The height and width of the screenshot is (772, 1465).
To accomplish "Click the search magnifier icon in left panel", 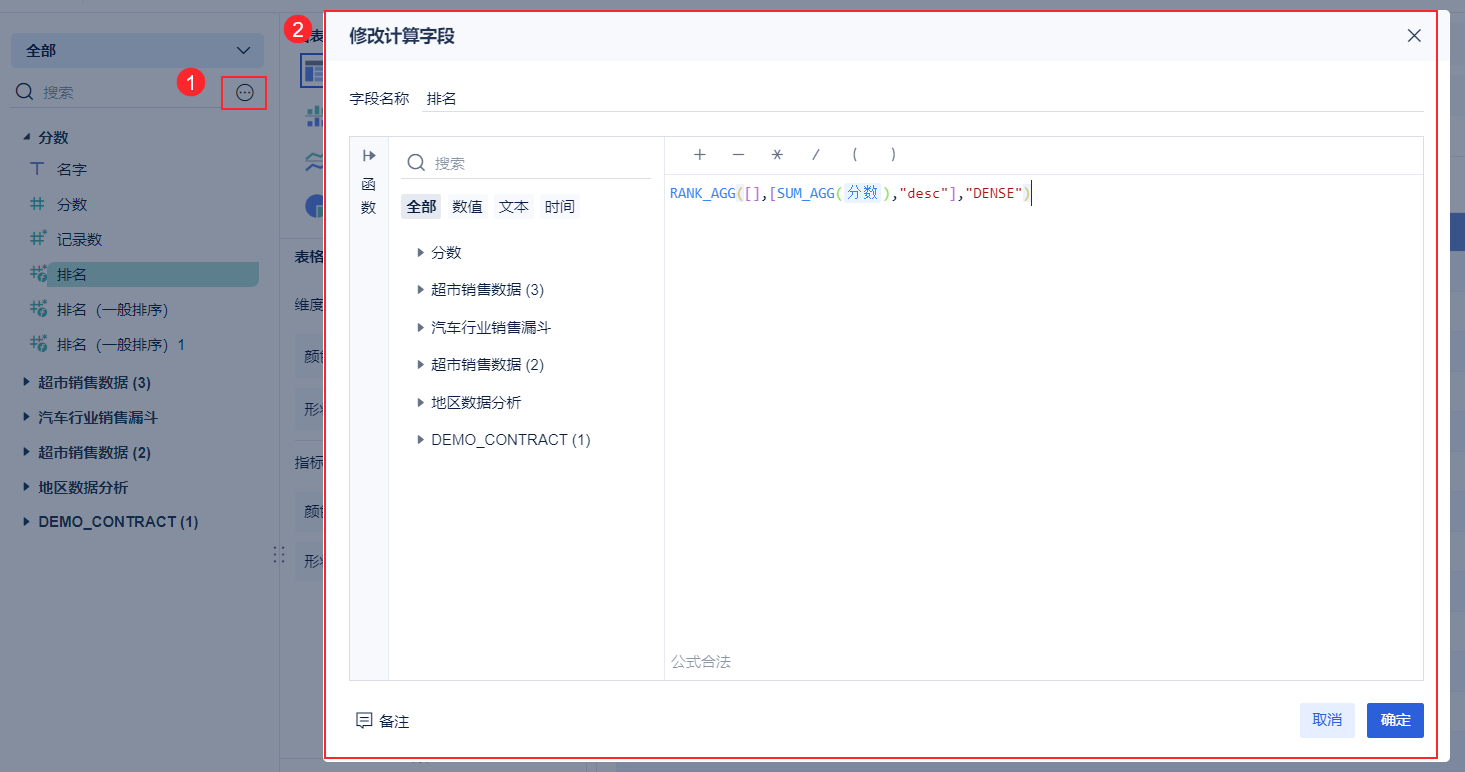I will (x=25, y=92).
